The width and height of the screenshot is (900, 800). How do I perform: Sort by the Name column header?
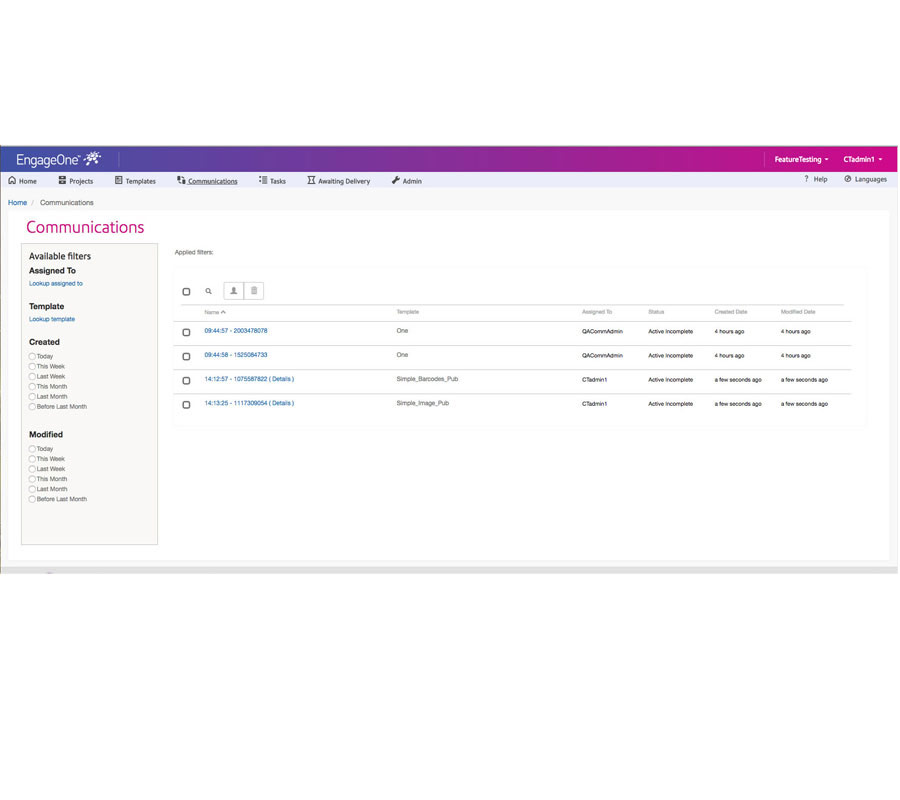(x=212, y=312)
